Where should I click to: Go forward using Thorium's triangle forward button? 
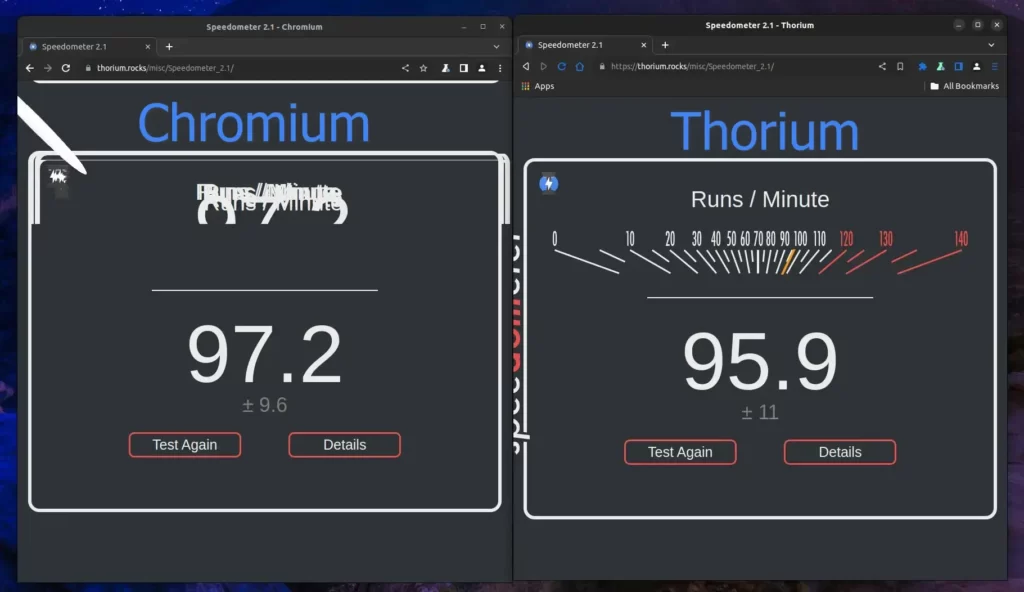coord(543,66)
